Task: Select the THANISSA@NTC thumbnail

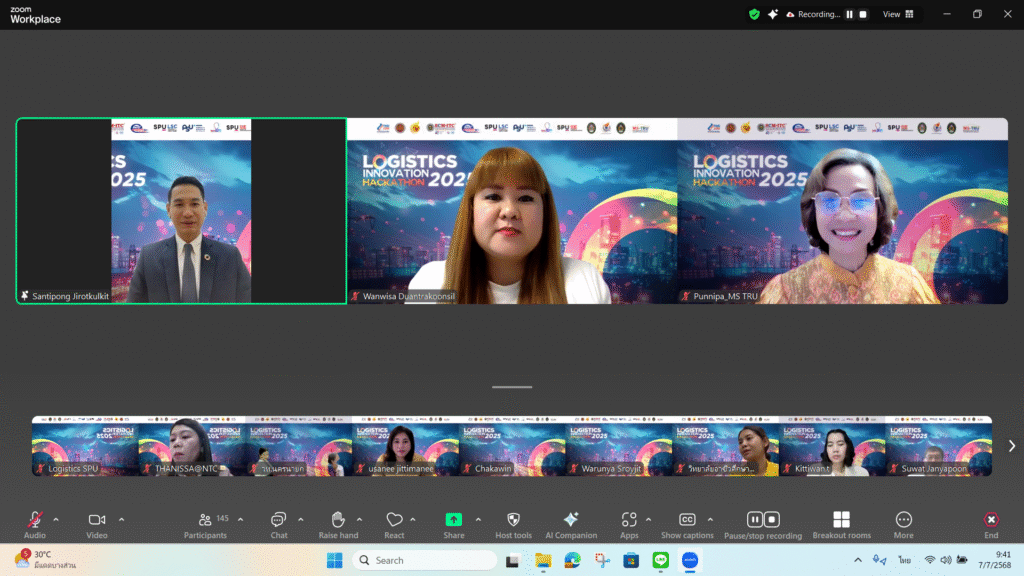Action: (x=192, y=446)
